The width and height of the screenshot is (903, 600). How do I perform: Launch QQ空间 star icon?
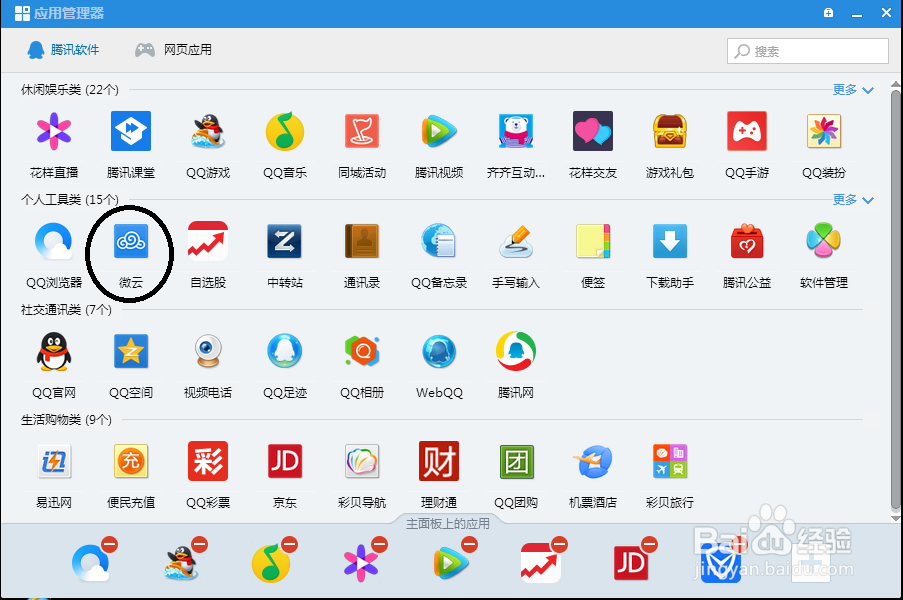[131, 351]
